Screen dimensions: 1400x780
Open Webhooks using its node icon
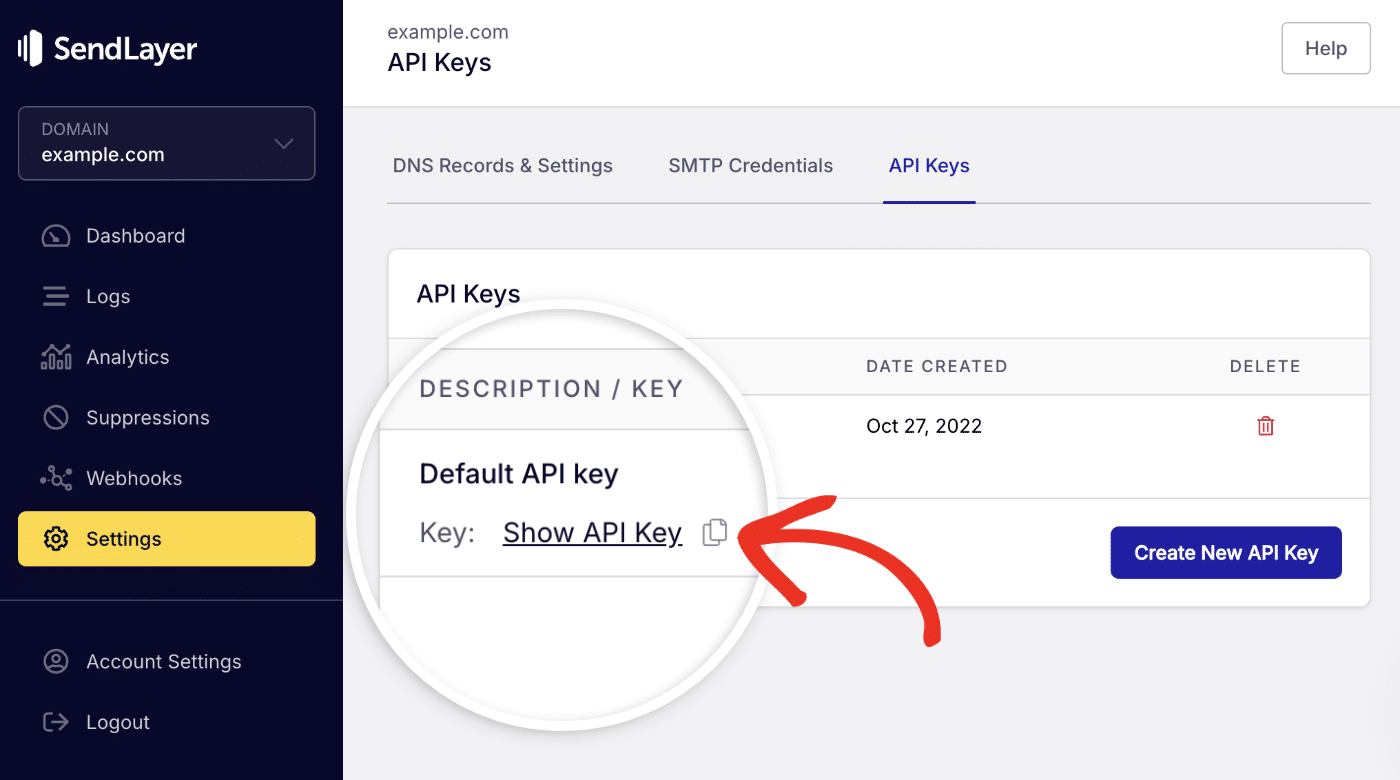[x=56, y=478]
